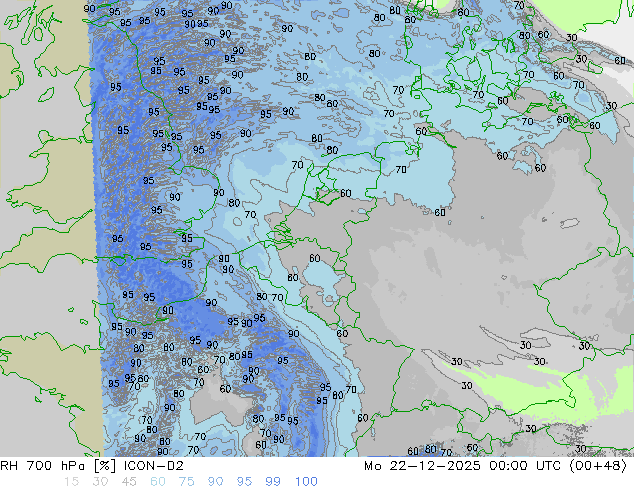Select the legend value 15
Viewport: 634px width, 490px height.
pos(71,482)
